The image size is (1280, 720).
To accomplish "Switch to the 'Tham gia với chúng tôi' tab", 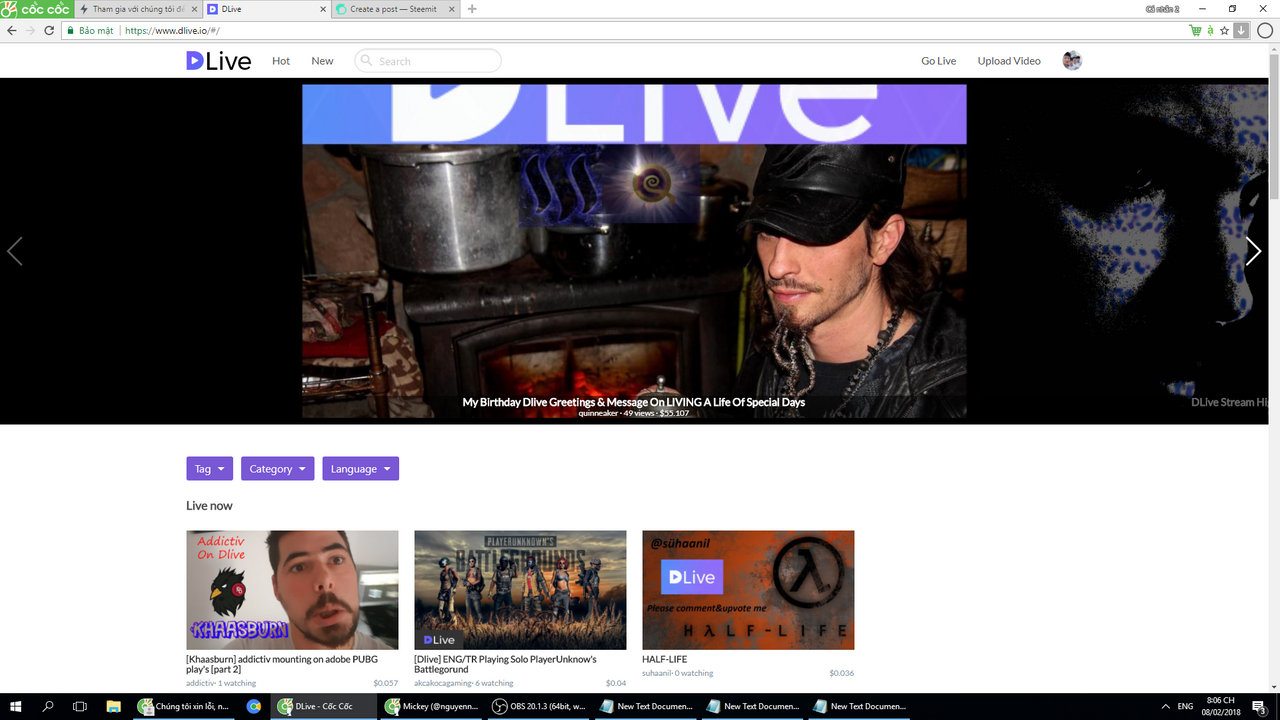I will [138, 9].
